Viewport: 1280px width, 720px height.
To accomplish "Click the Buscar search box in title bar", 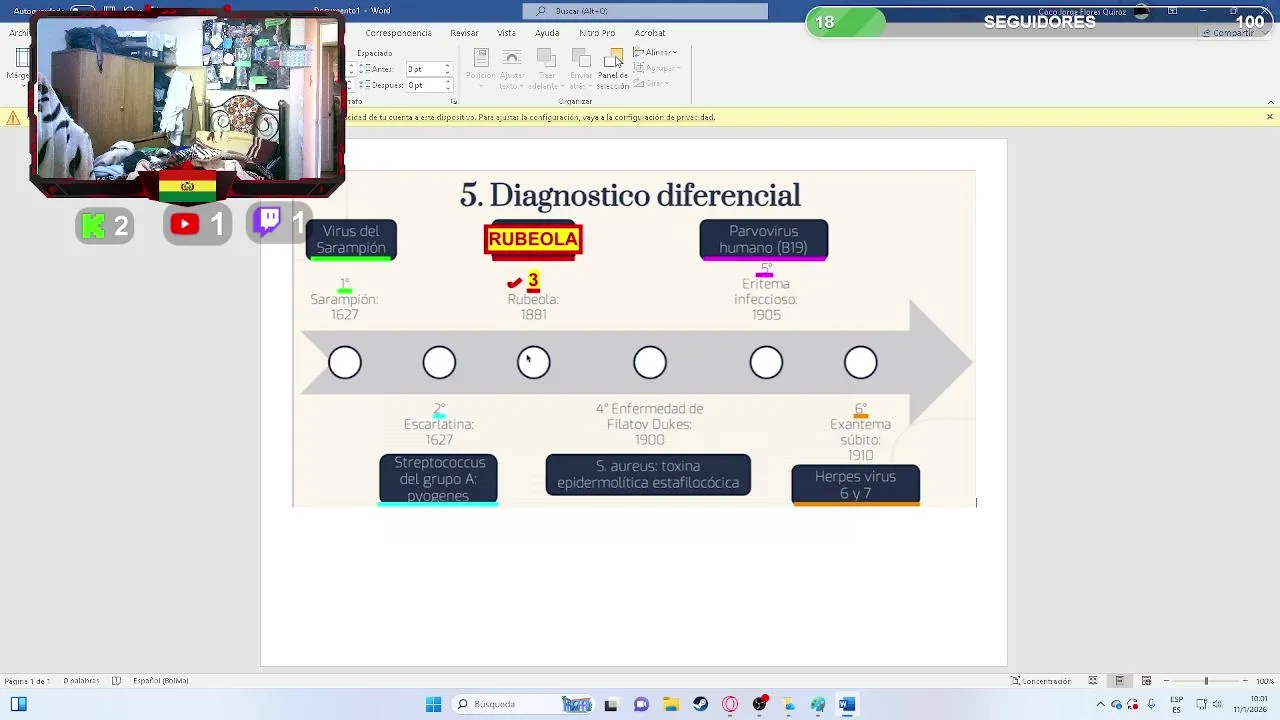I will tap(645, 11).
